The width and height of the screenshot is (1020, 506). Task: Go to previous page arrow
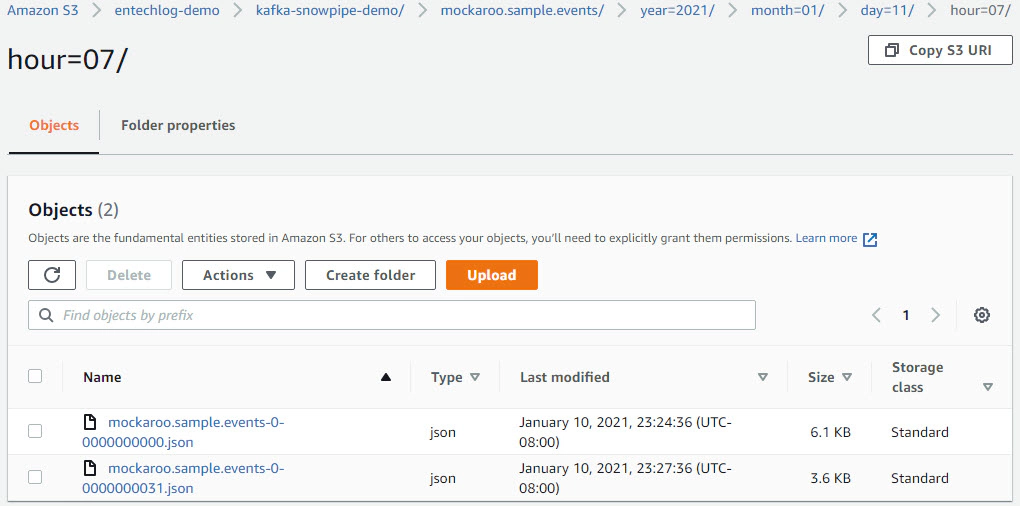click(x=876, y=315)
